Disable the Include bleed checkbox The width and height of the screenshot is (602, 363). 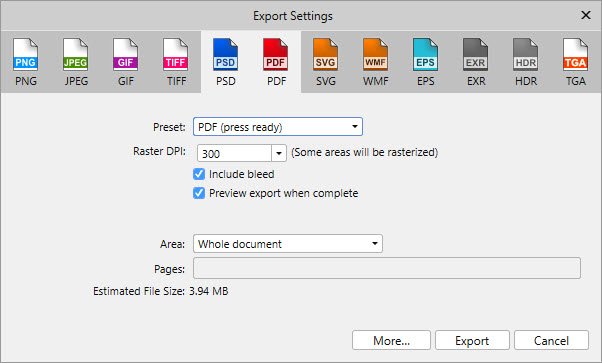tap(199, 174)
